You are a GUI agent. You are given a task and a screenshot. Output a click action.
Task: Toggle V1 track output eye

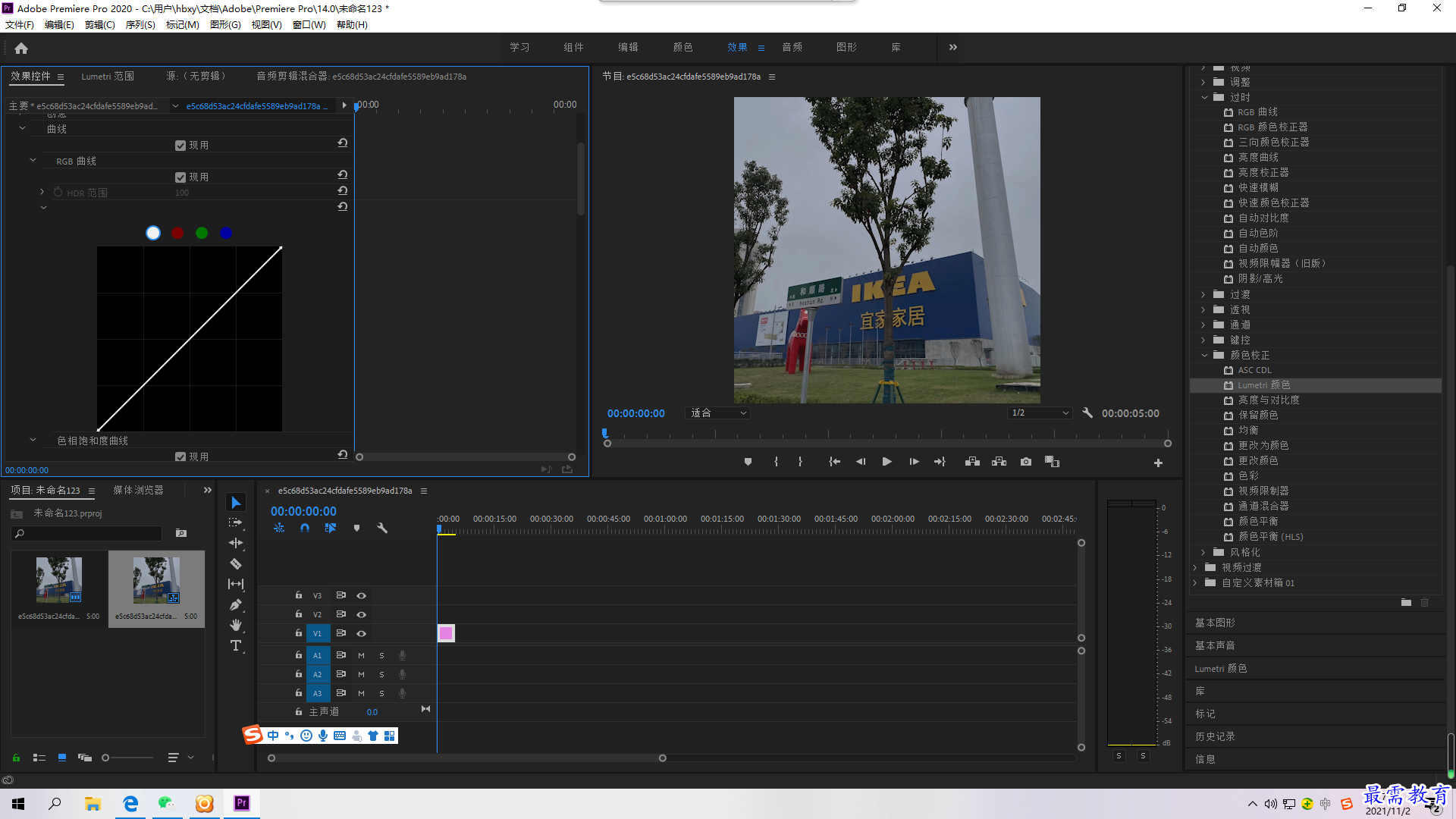click(x=362, y=634)
